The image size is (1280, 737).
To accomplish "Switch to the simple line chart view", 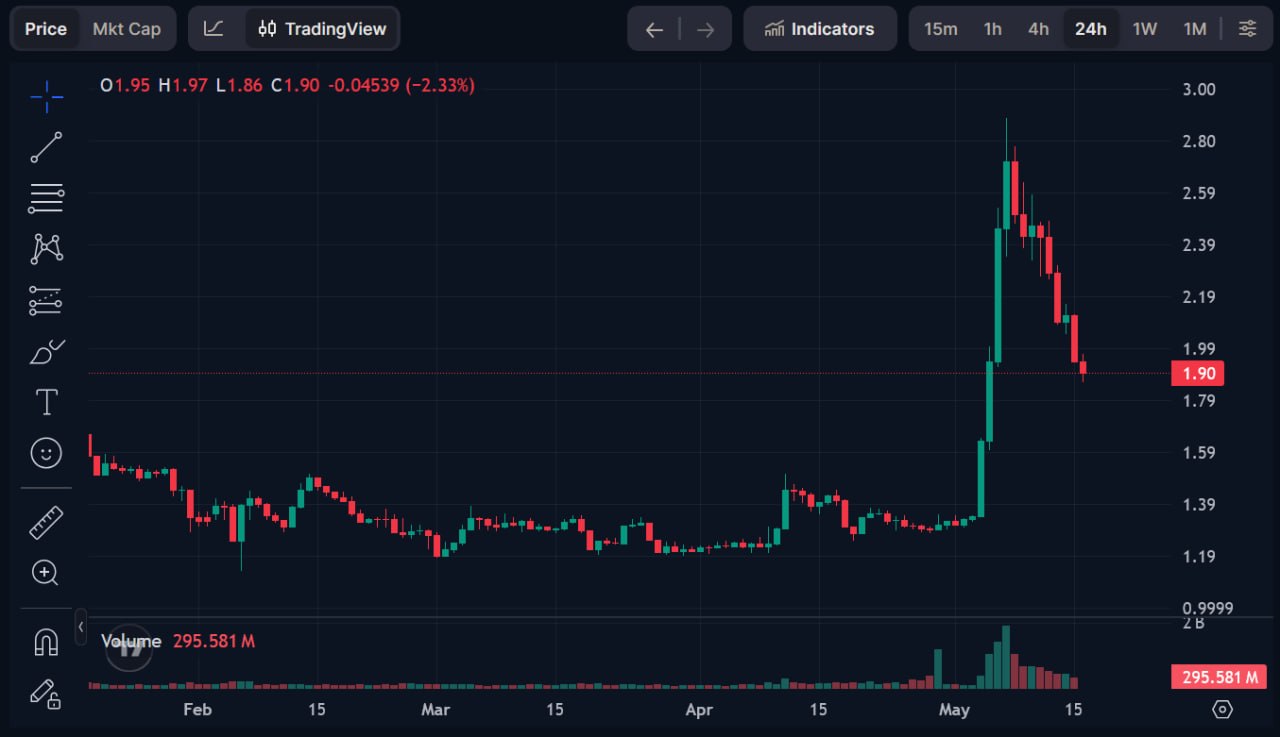I will coord(213,29).
